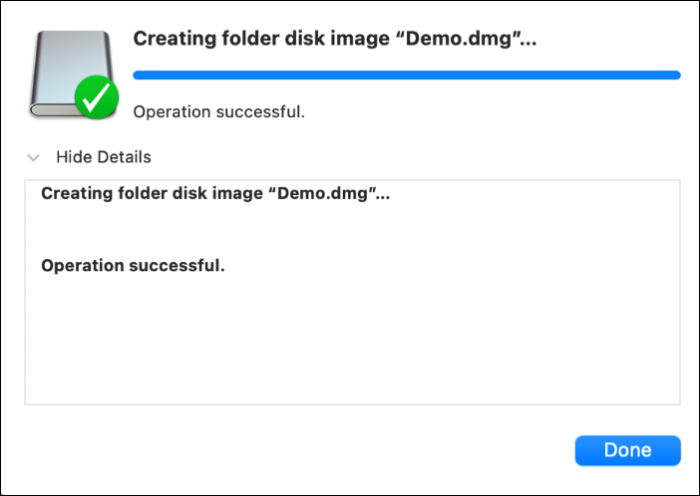Click the "Hide Details" label
Screen dimensions: 700x496
pos(103,157)
